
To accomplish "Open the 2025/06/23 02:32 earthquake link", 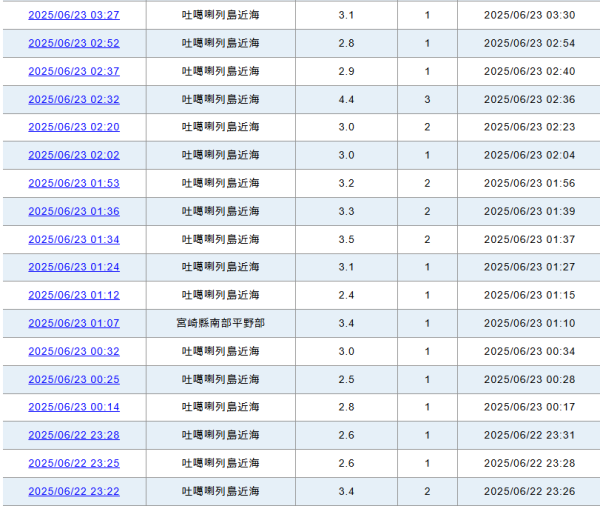I will (x=74, y=99).
